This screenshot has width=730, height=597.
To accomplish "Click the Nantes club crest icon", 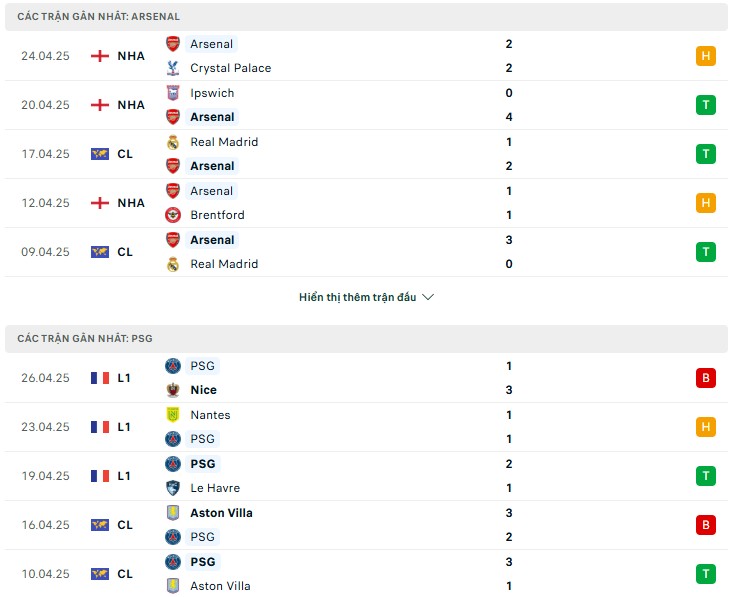I will pos(173,415).
